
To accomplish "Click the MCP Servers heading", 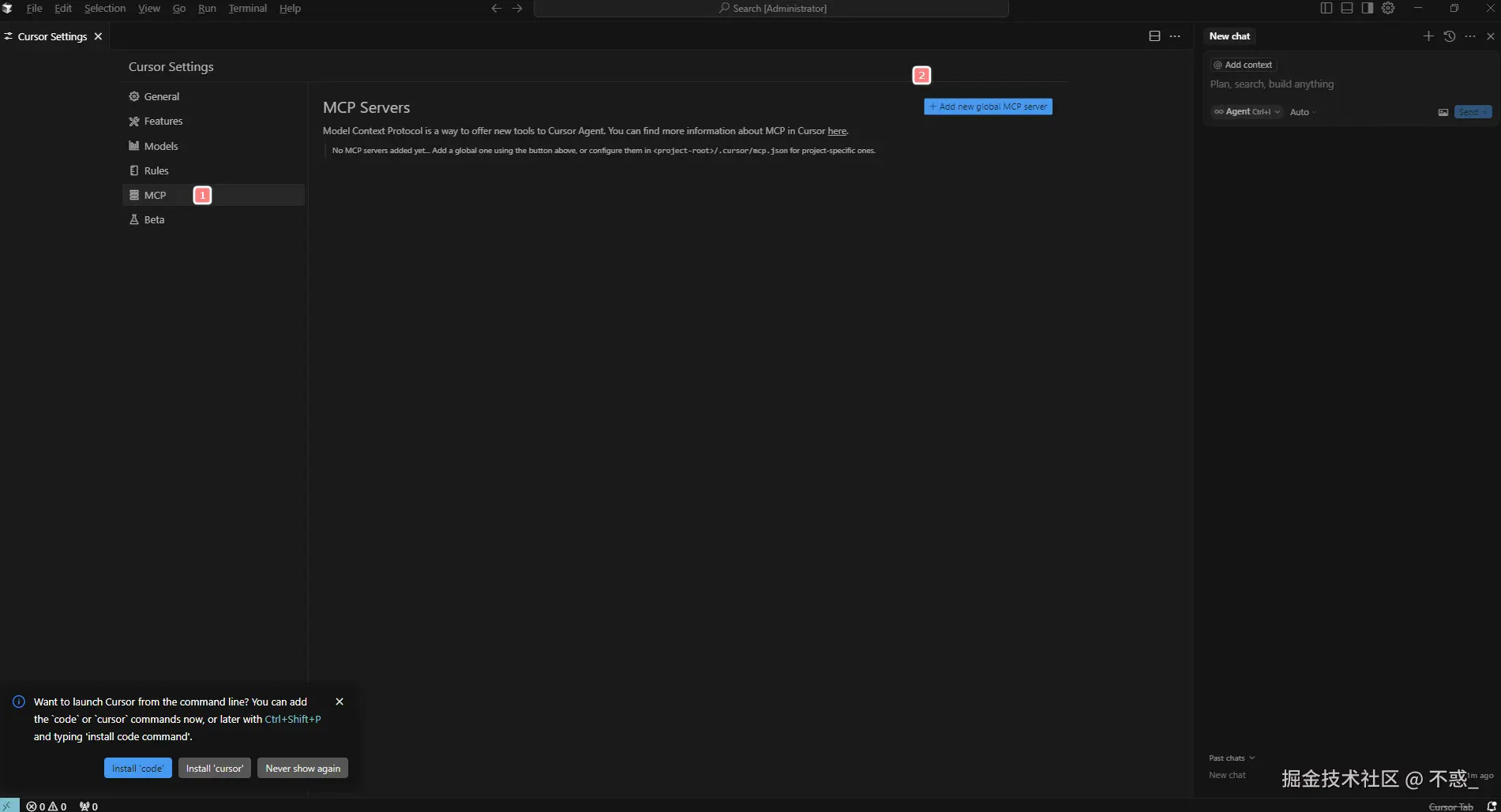I will [x=366, y=107].
